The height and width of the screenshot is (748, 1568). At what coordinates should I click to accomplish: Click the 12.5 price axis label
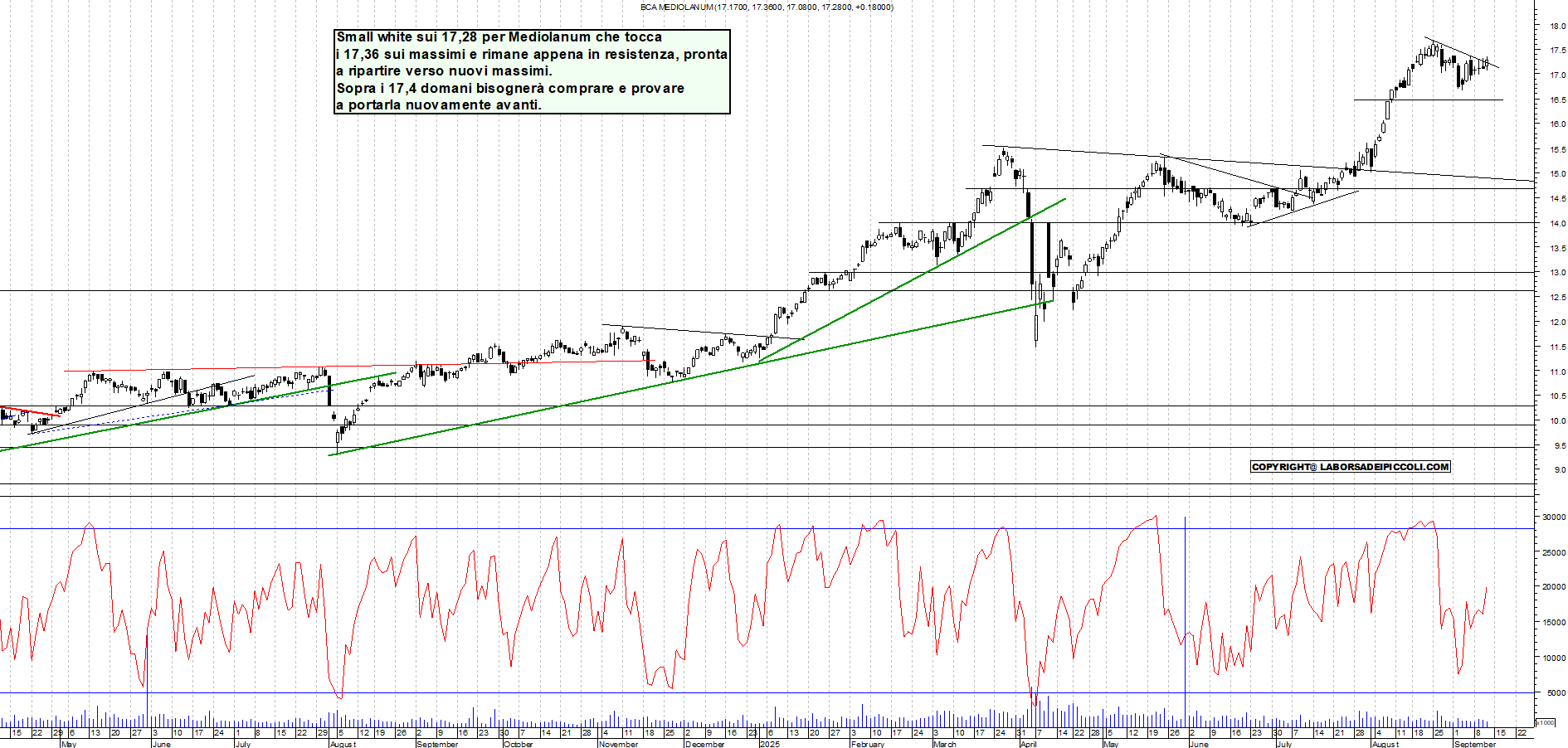tap(1557, 298)
